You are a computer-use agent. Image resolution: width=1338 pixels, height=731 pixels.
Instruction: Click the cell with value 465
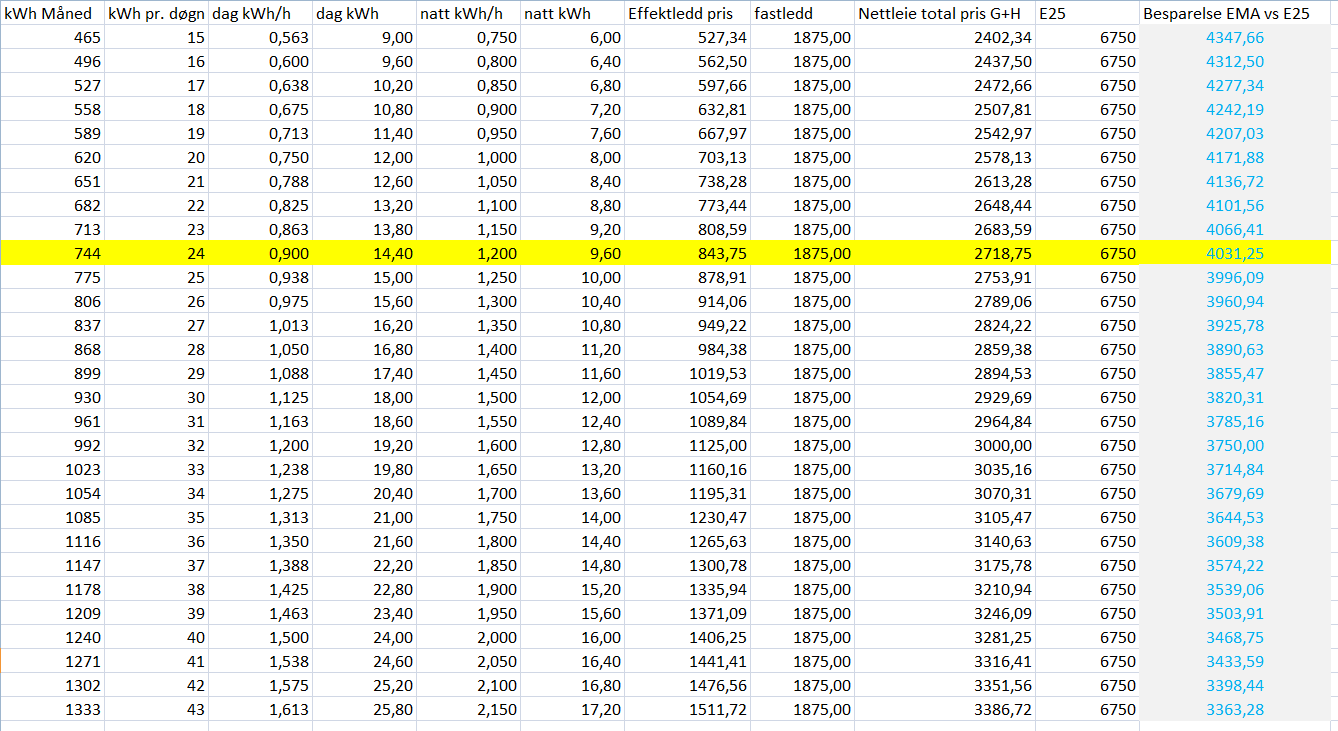pos(52,38)
